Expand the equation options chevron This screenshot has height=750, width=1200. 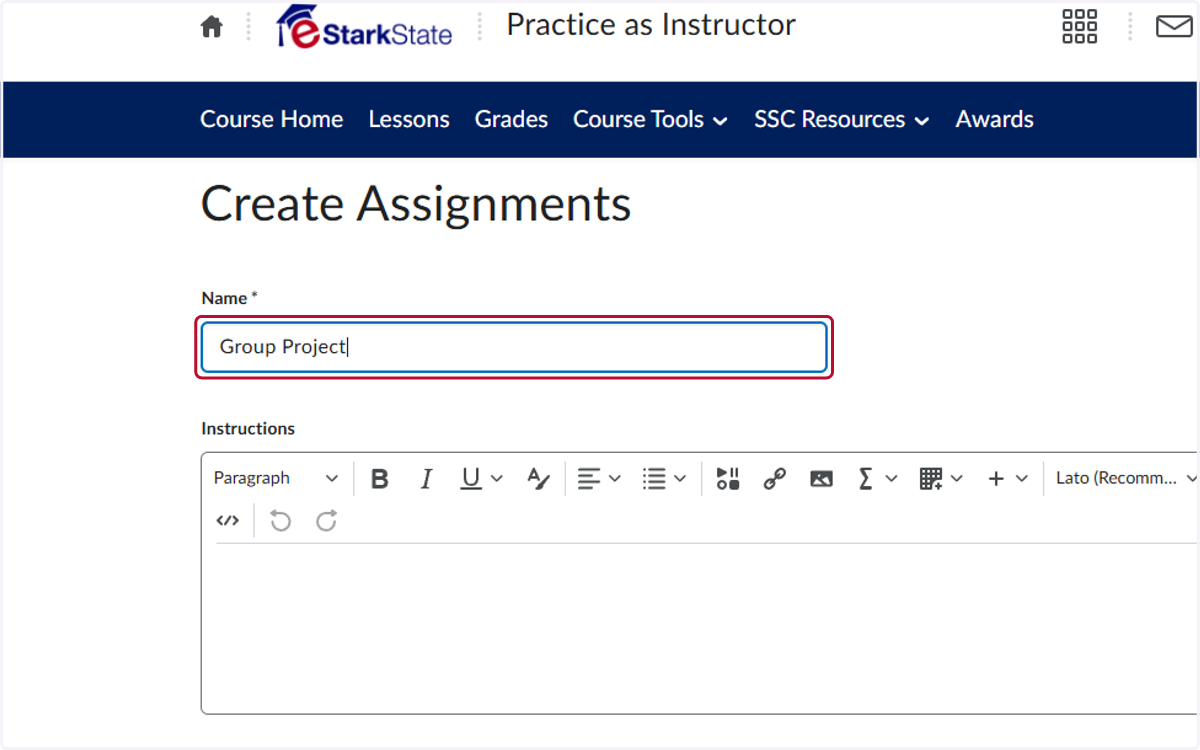coord(892,479)
